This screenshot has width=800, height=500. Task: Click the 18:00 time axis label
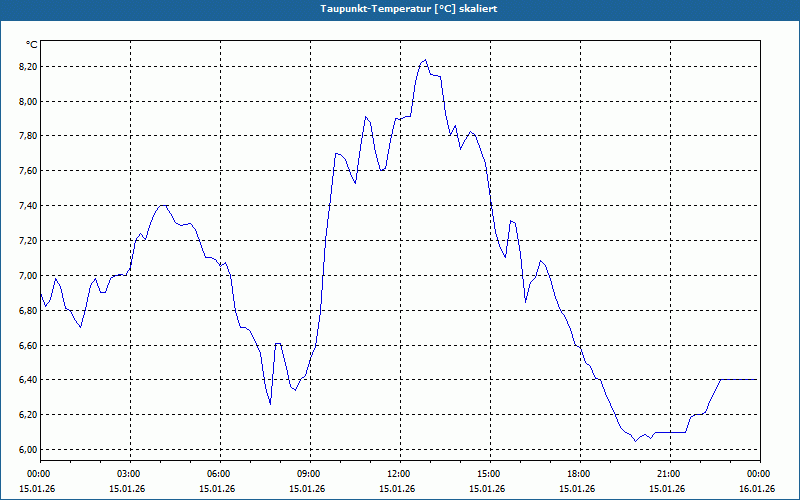point(580,474)
